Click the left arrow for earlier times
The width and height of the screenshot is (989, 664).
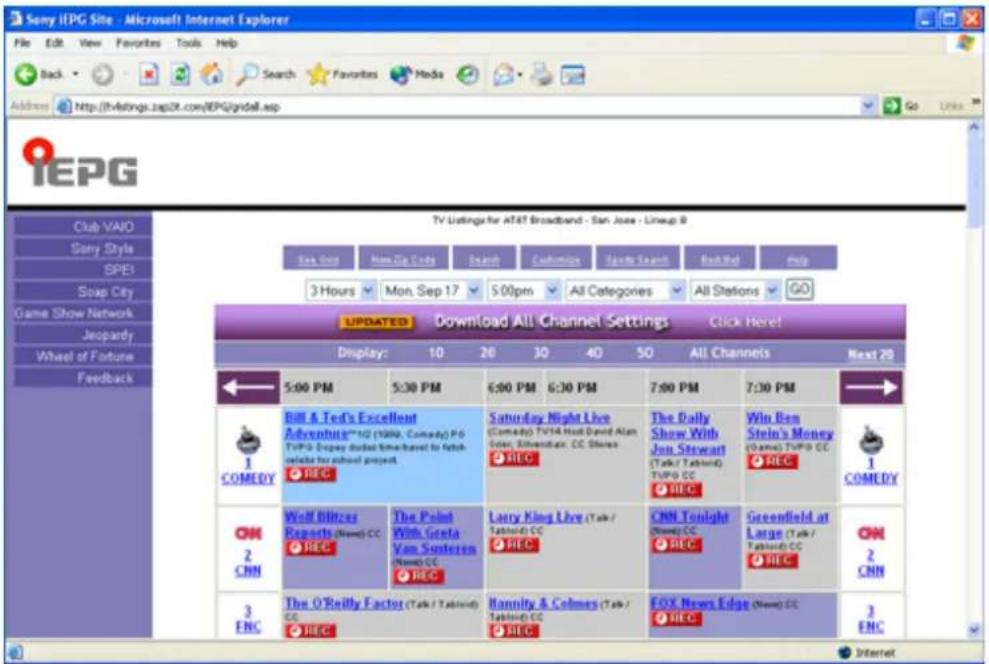point(249,387)
